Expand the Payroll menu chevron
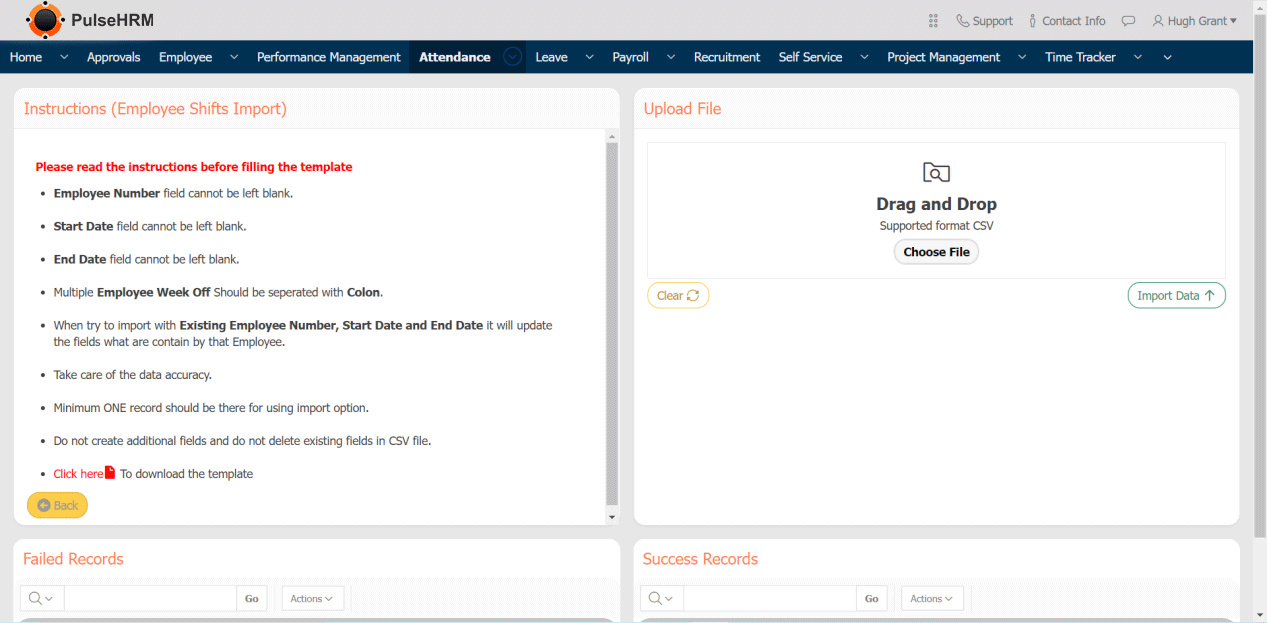Viewport: 1267px width, 623px height. click(x=671, y=57)
